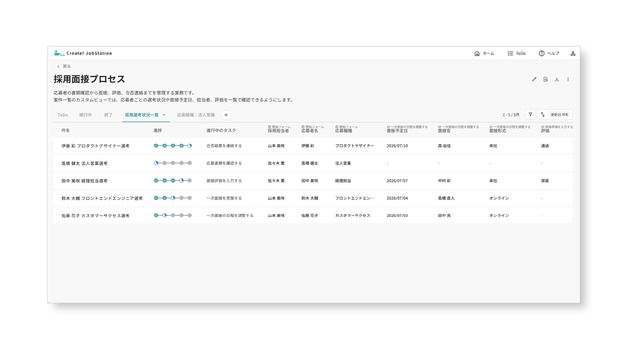The image size is (640, 360).
Task: Open the filter funnel icon
Action: (x=530, y=115)
